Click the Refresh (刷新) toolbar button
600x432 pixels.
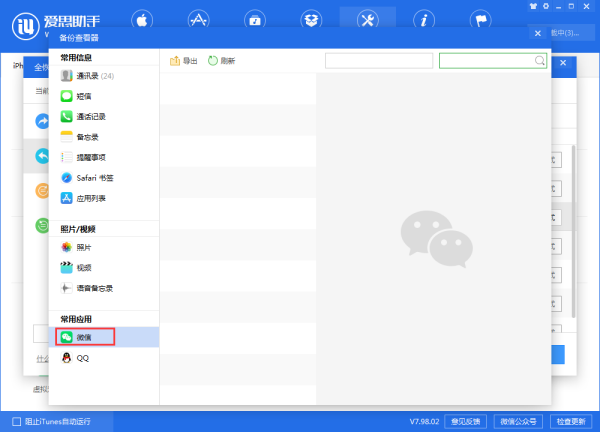point(221,61)
